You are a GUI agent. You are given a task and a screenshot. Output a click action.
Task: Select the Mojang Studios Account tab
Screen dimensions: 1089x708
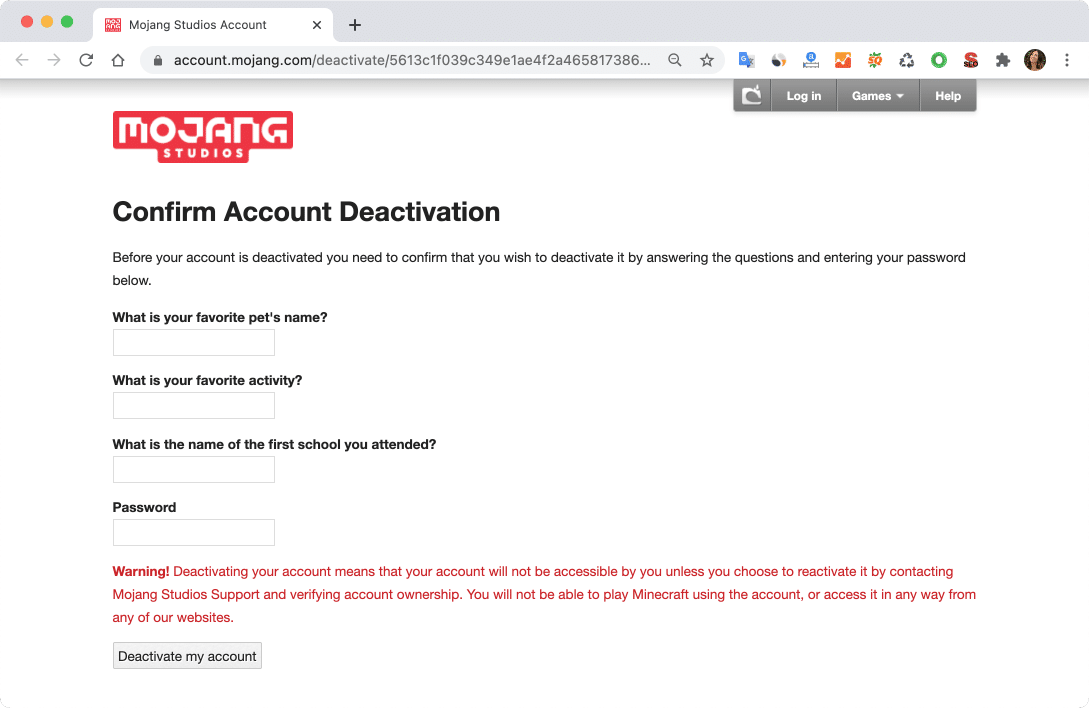[213, 25]
